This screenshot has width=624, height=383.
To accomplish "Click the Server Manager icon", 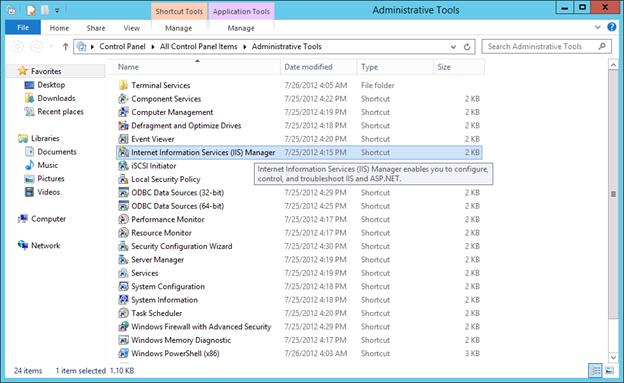I will 123,260.
